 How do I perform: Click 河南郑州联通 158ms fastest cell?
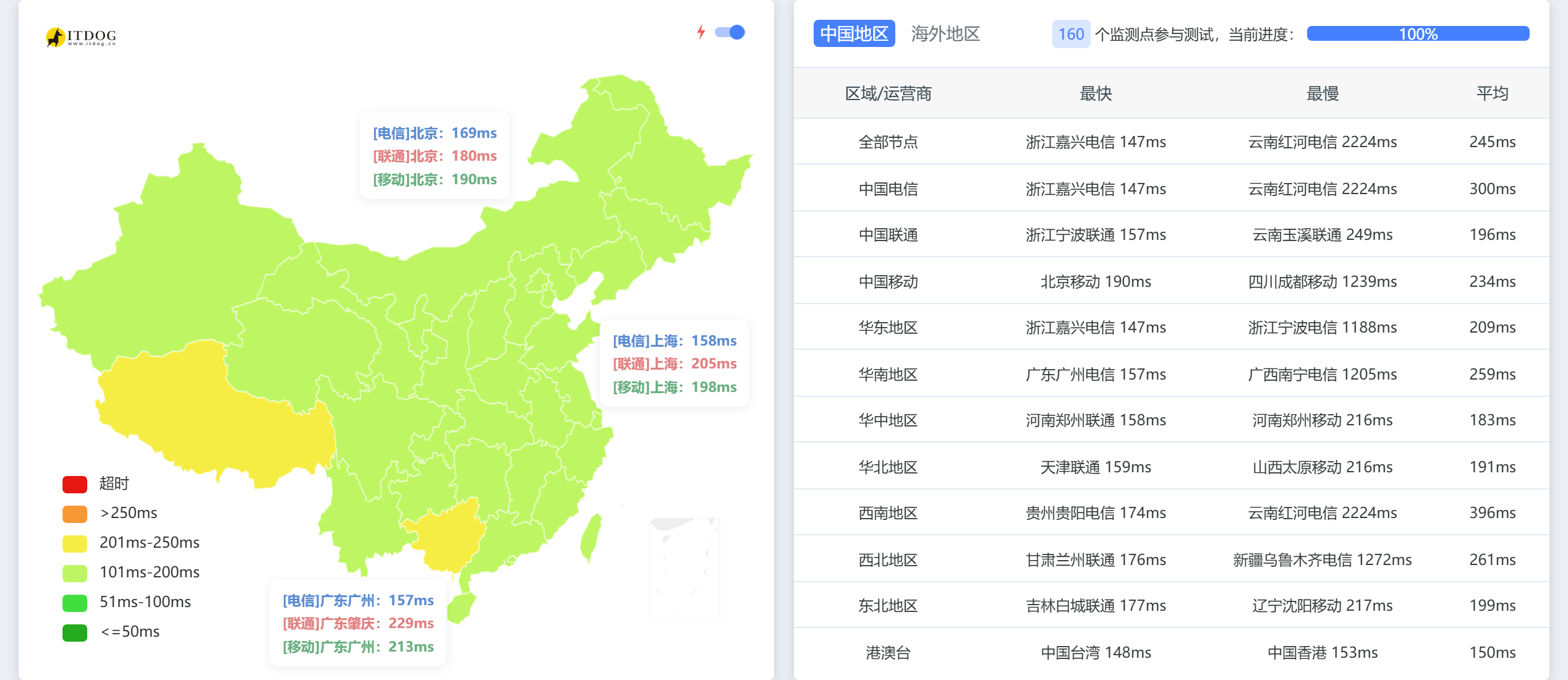pos(1096,420)
